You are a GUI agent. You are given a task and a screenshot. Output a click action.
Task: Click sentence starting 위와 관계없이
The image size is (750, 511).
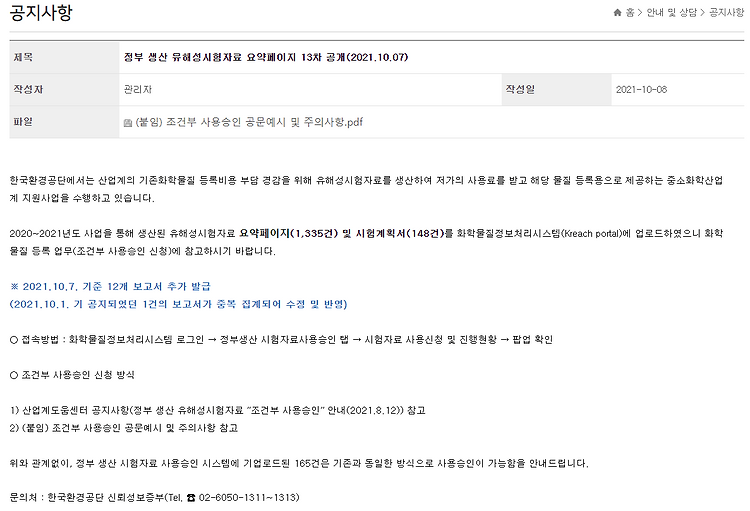[x=299, y=464]
